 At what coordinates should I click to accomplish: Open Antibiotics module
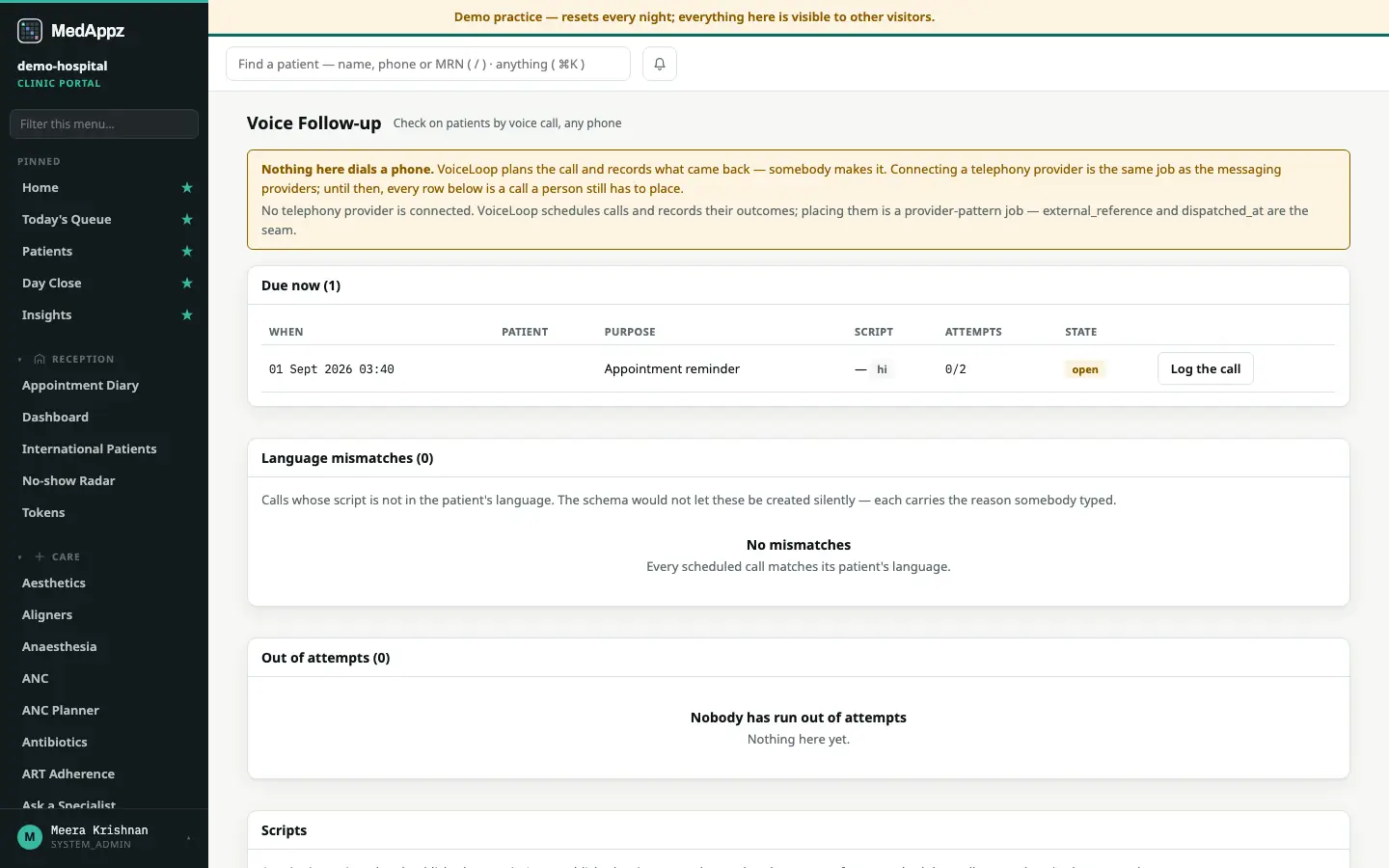[55, 743]
